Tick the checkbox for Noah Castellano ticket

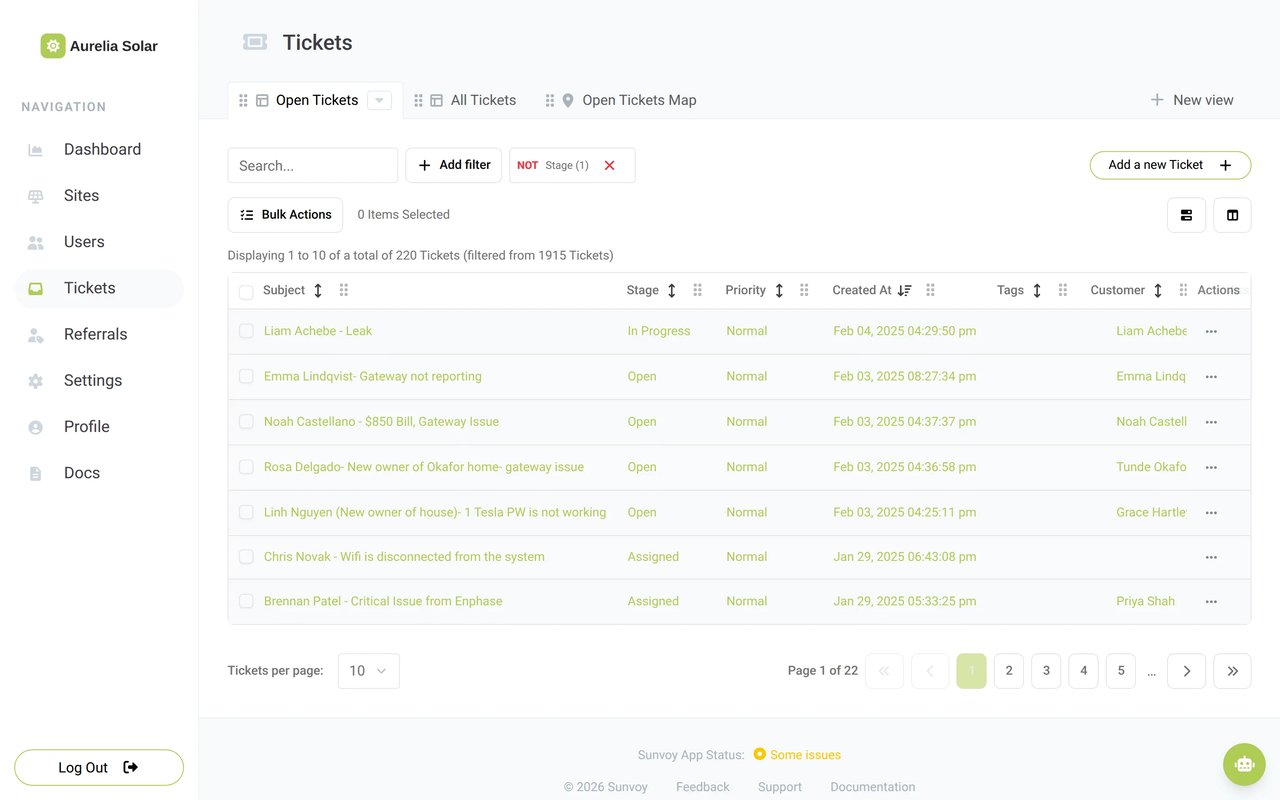[x=246, y=422]
